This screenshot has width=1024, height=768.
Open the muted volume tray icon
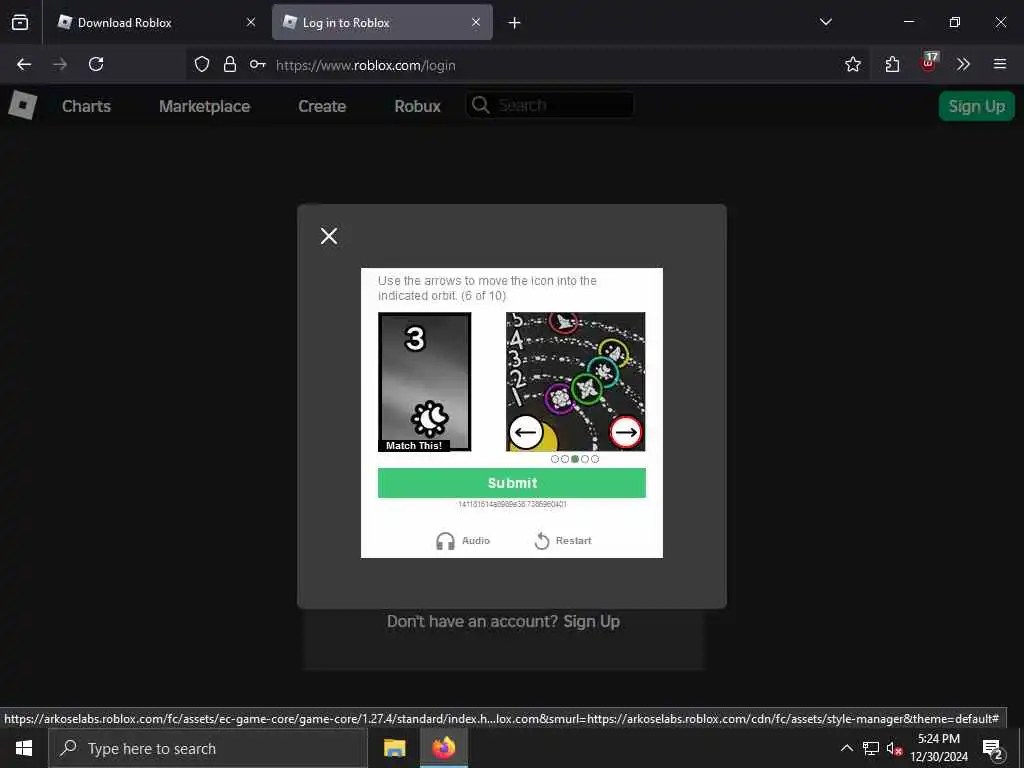[894, 748]
